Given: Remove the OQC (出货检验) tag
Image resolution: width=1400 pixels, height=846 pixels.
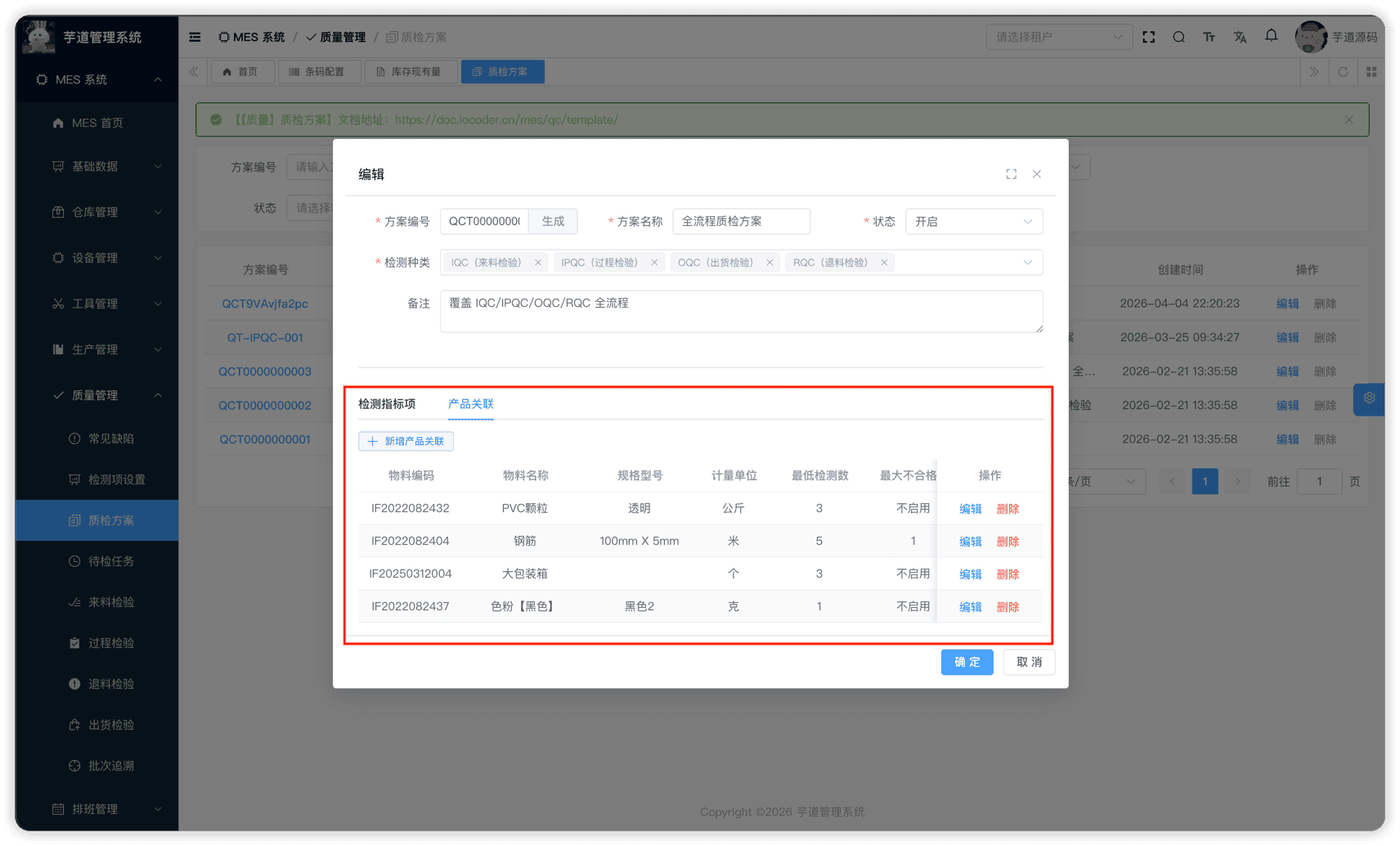Looking at the screenshot, I should [770, 263].
